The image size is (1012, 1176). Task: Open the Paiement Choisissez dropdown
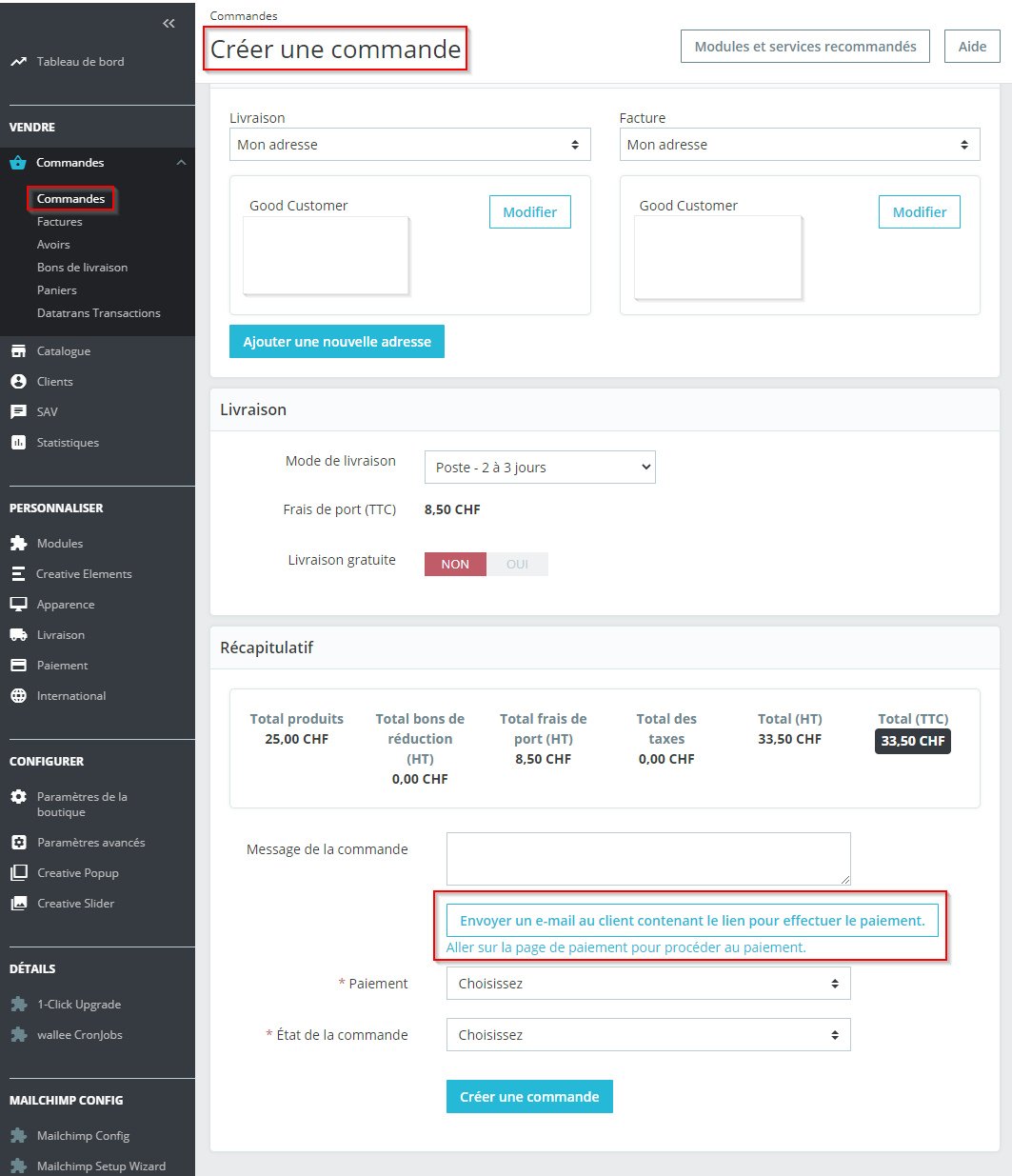coord(648,984)
